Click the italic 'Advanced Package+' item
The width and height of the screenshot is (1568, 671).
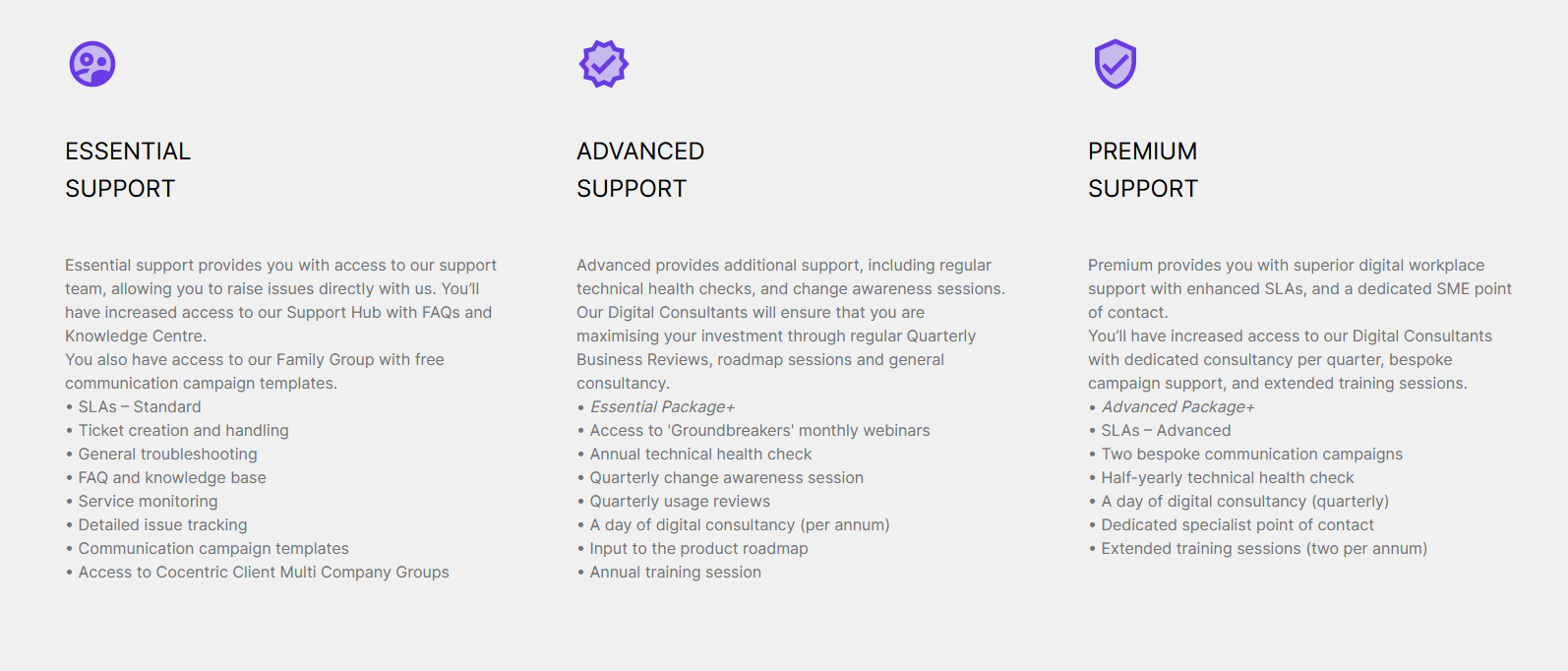click(x=1172, y=406)
